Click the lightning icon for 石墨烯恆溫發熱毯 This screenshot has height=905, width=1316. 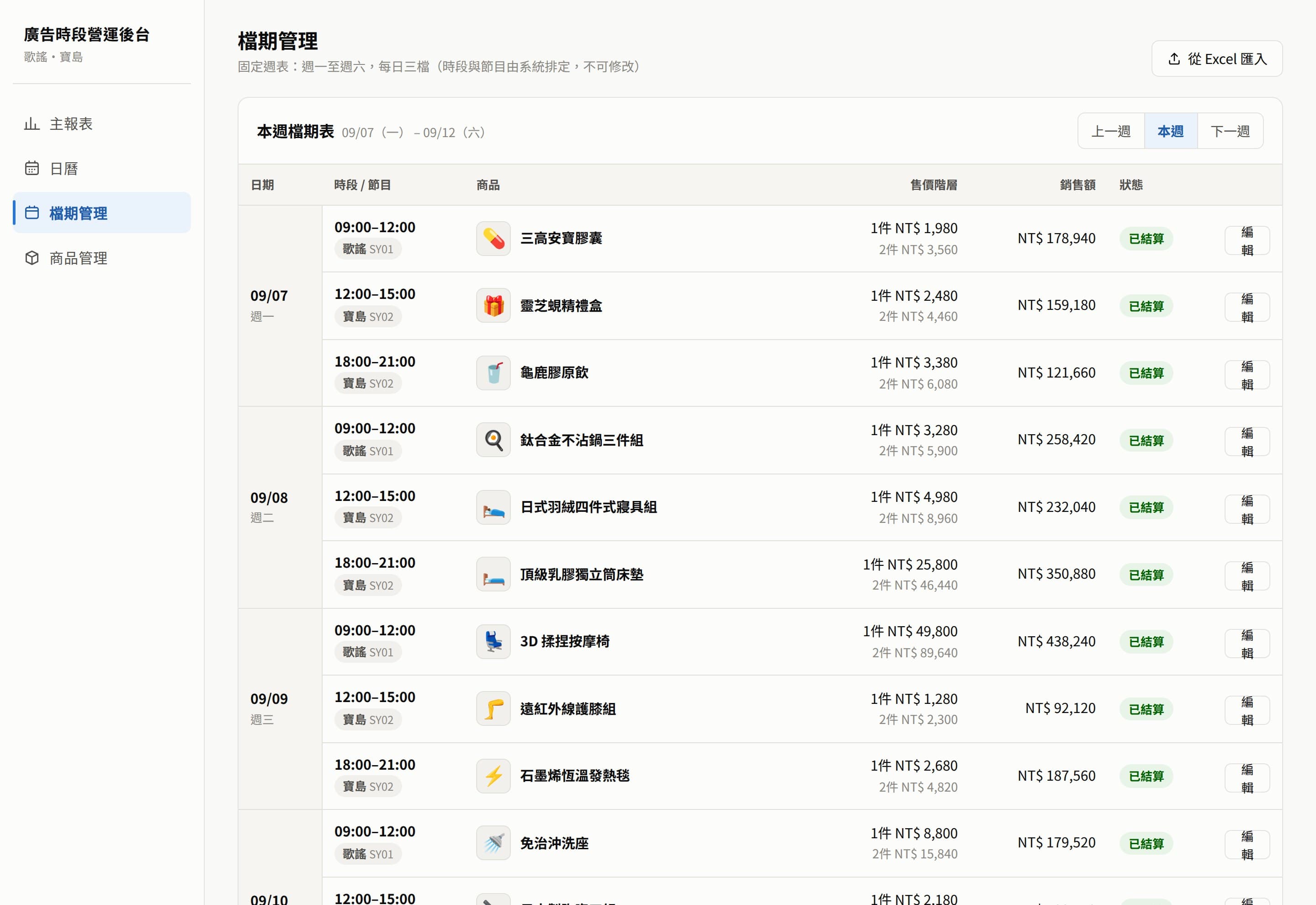493,776
